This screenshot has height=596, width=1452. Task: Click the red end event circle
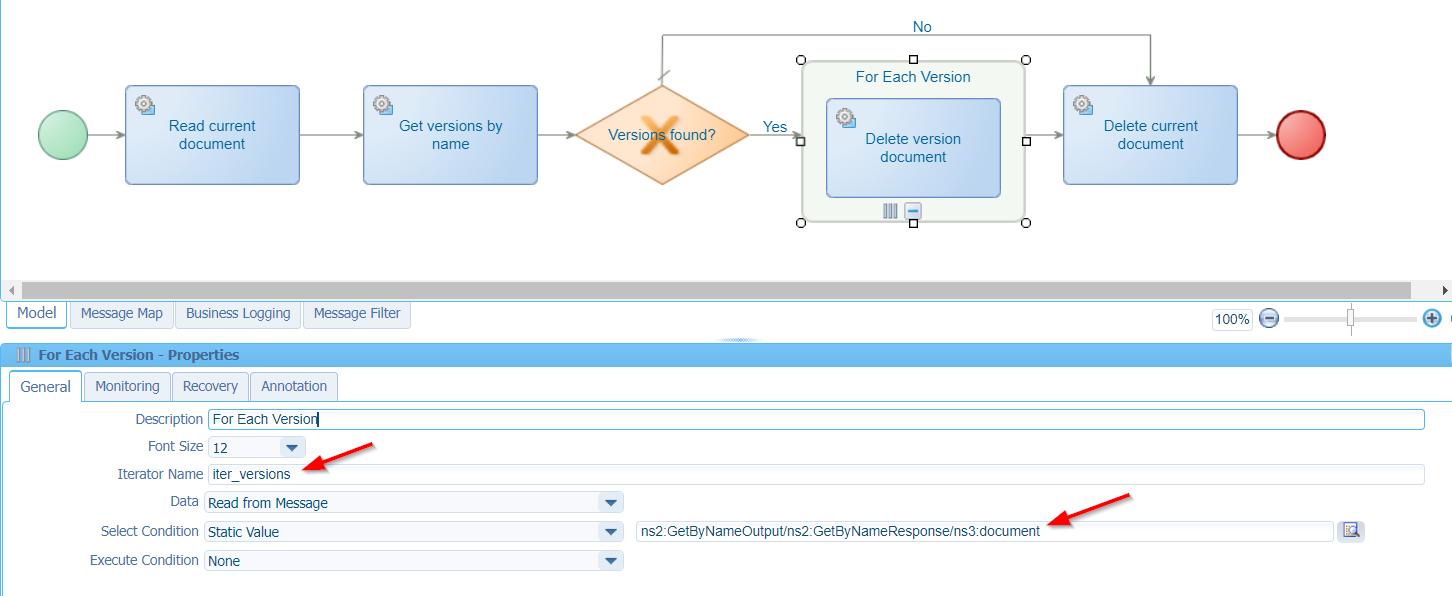pyautogui.click(x=1301, y=135)
